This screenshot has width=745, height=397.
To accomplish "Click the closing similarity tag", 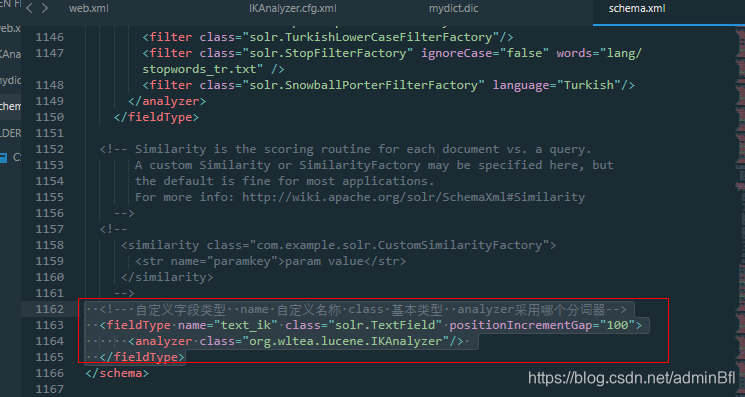I will (x=167, y=277).
